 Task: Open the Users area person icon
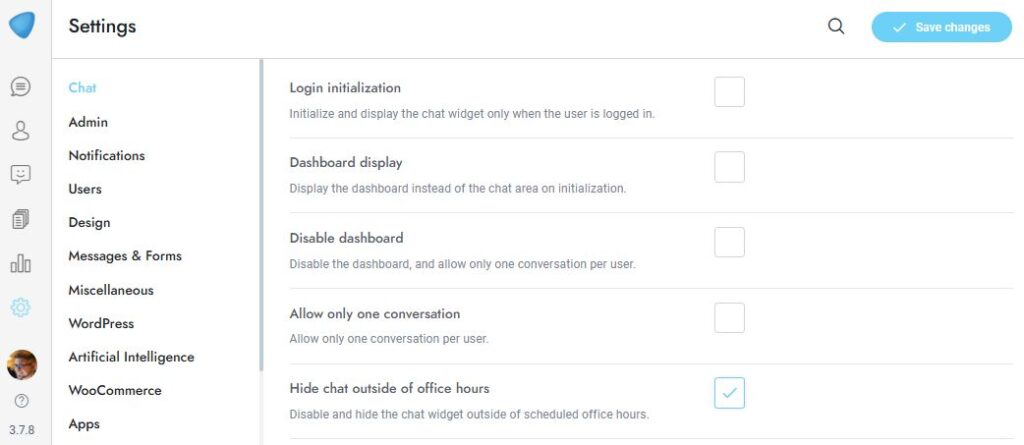click(21, 130)
